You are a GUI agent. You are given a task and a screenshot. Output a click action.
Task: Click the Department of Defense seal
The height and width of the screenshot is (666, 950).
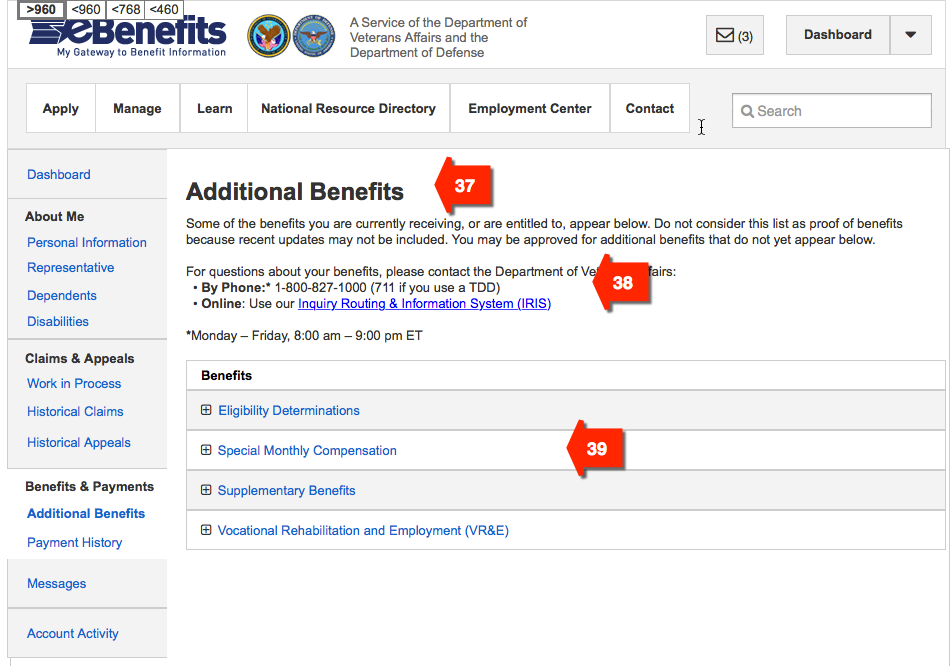[x=314, y=36]
